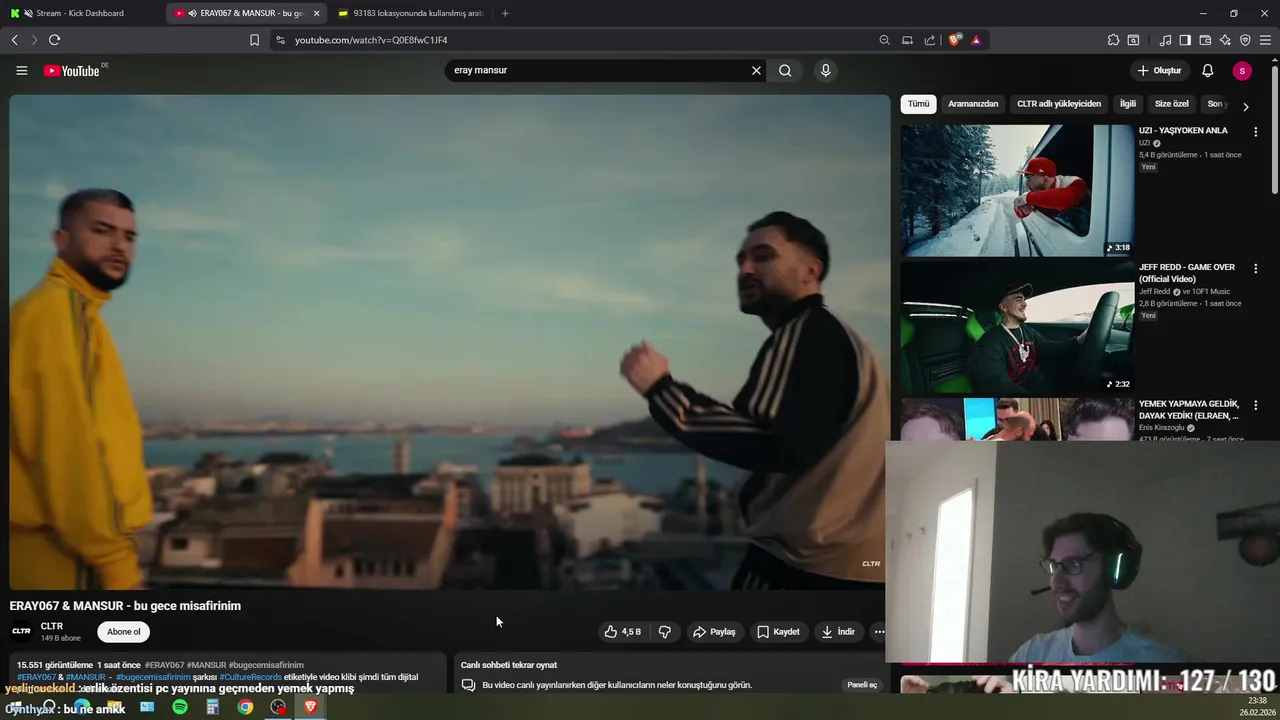The image size is (1280, 720).
Task: Open the CLTR channel name link
Action: tap(52, 627)
